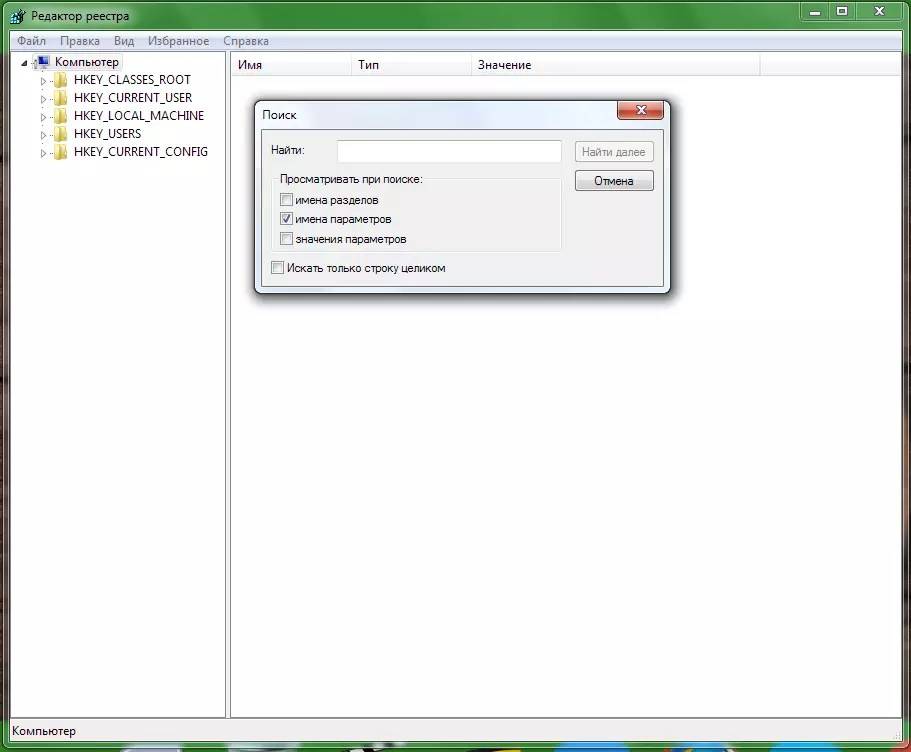Enable the значения параметров checkbox
911x752 pixels.
coord(287,239)
